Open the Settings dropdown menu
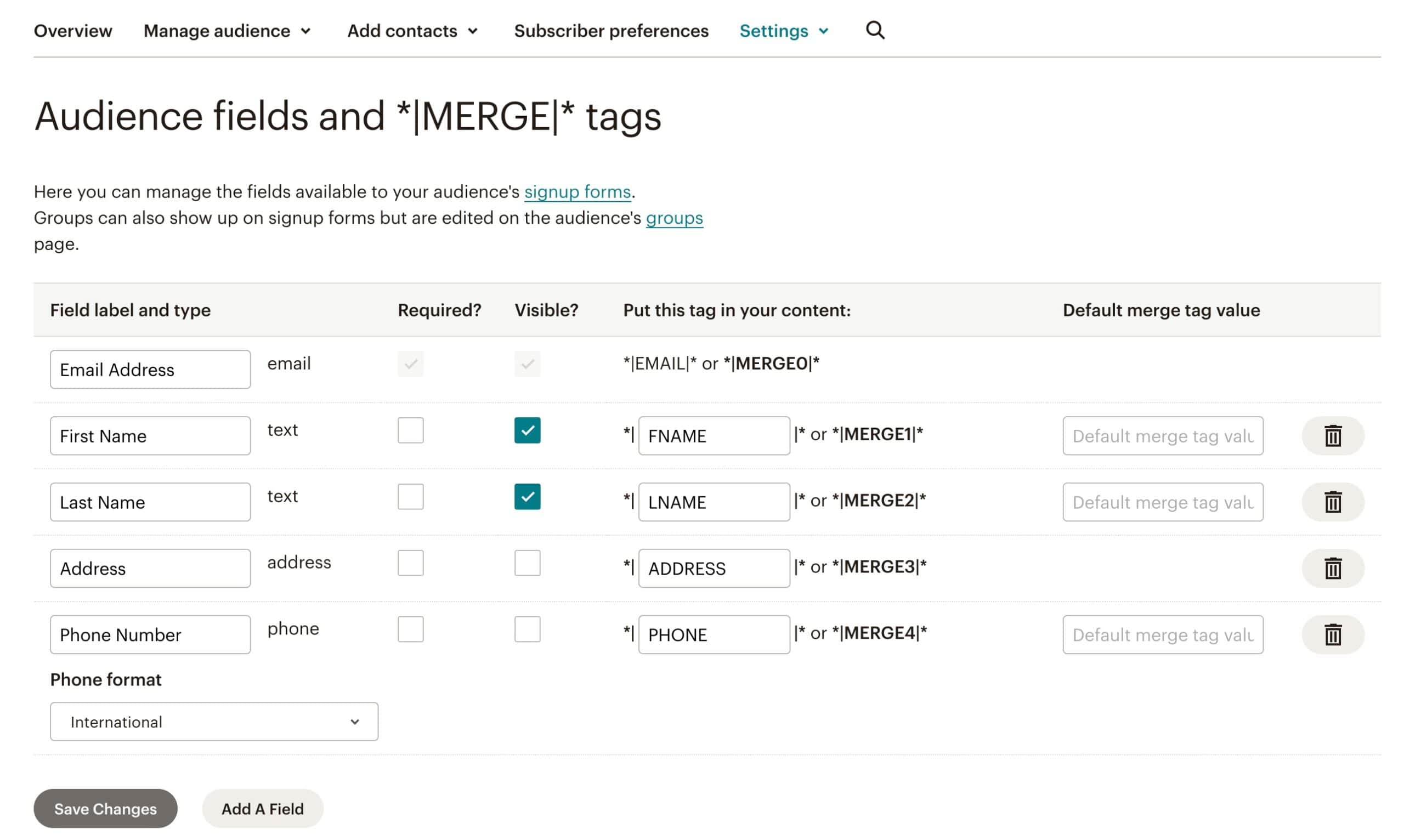 (784, 31)
